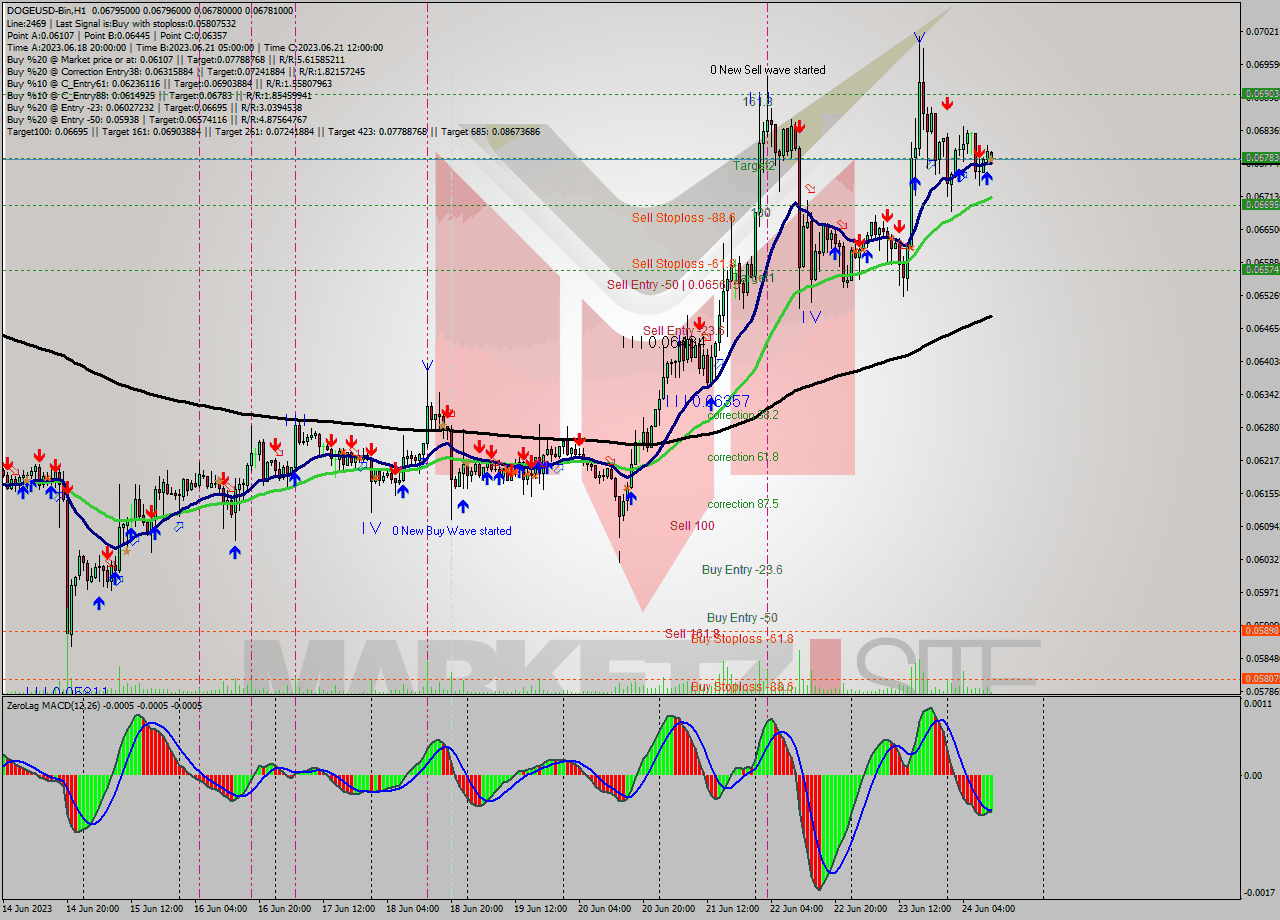Click the '19 Jun 12:00' time axis label
Image resolution: width=1280 pixels, height=920 pixels.
point(540,909)
